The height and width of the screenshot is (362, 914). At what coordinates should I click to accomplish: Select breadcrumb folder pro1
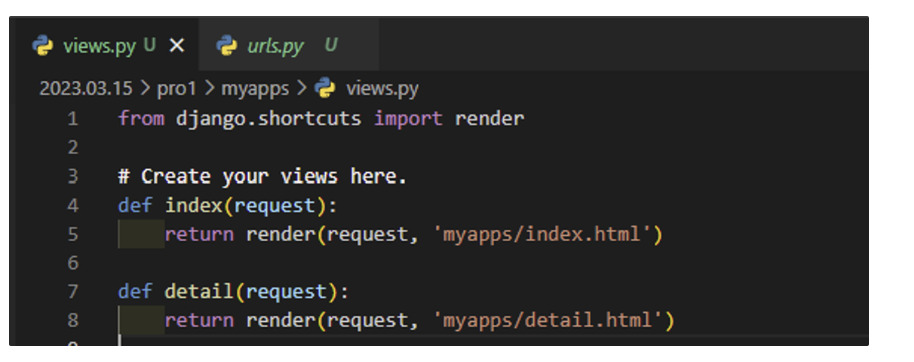(x=177, y=89)
